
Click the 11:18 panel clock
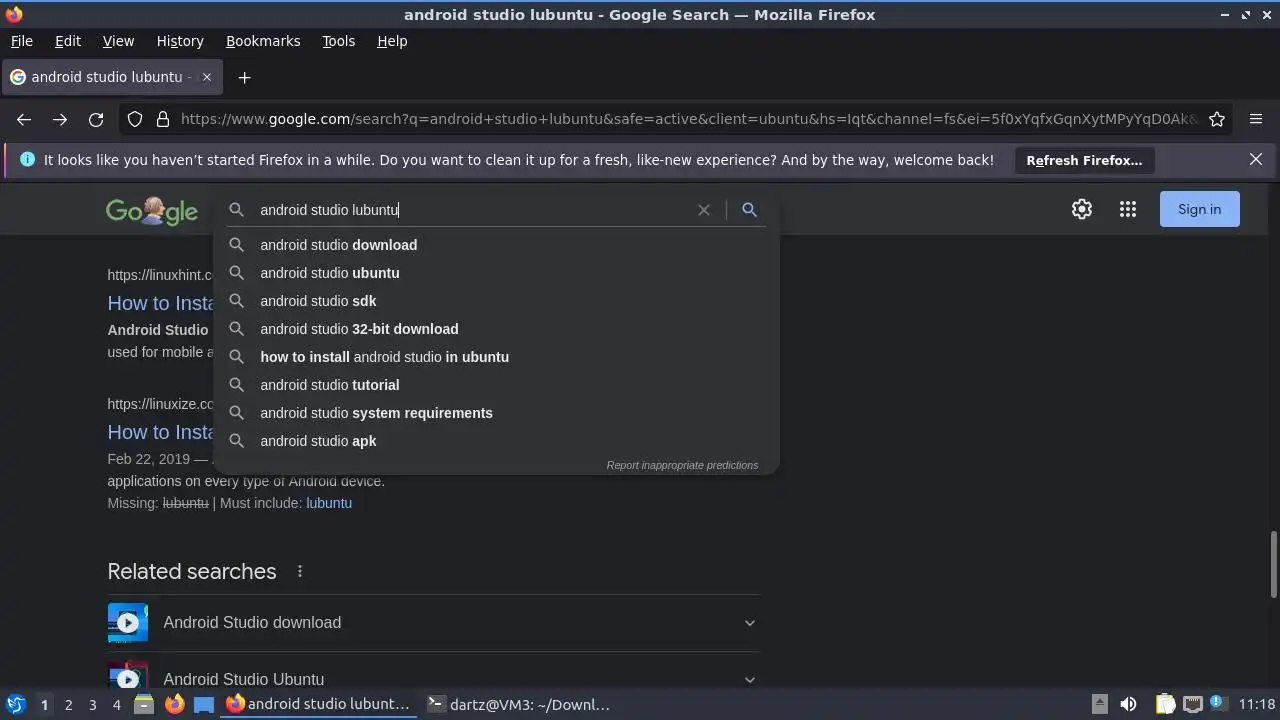coord(1257,705)
